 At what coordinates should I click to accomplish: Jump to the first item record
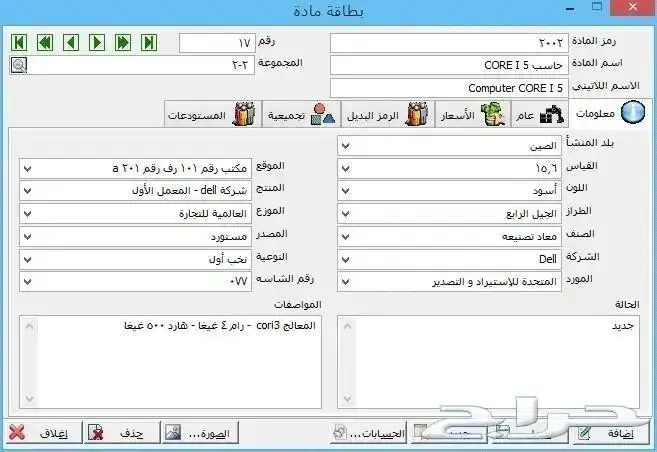coord(19,42)
